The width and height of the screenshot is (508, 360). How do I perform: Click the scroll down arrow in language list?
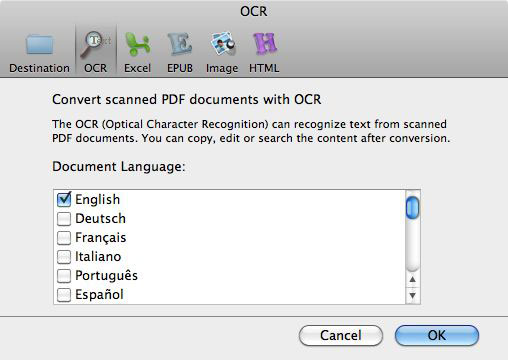pyautogui.click(x=413, y=295)
